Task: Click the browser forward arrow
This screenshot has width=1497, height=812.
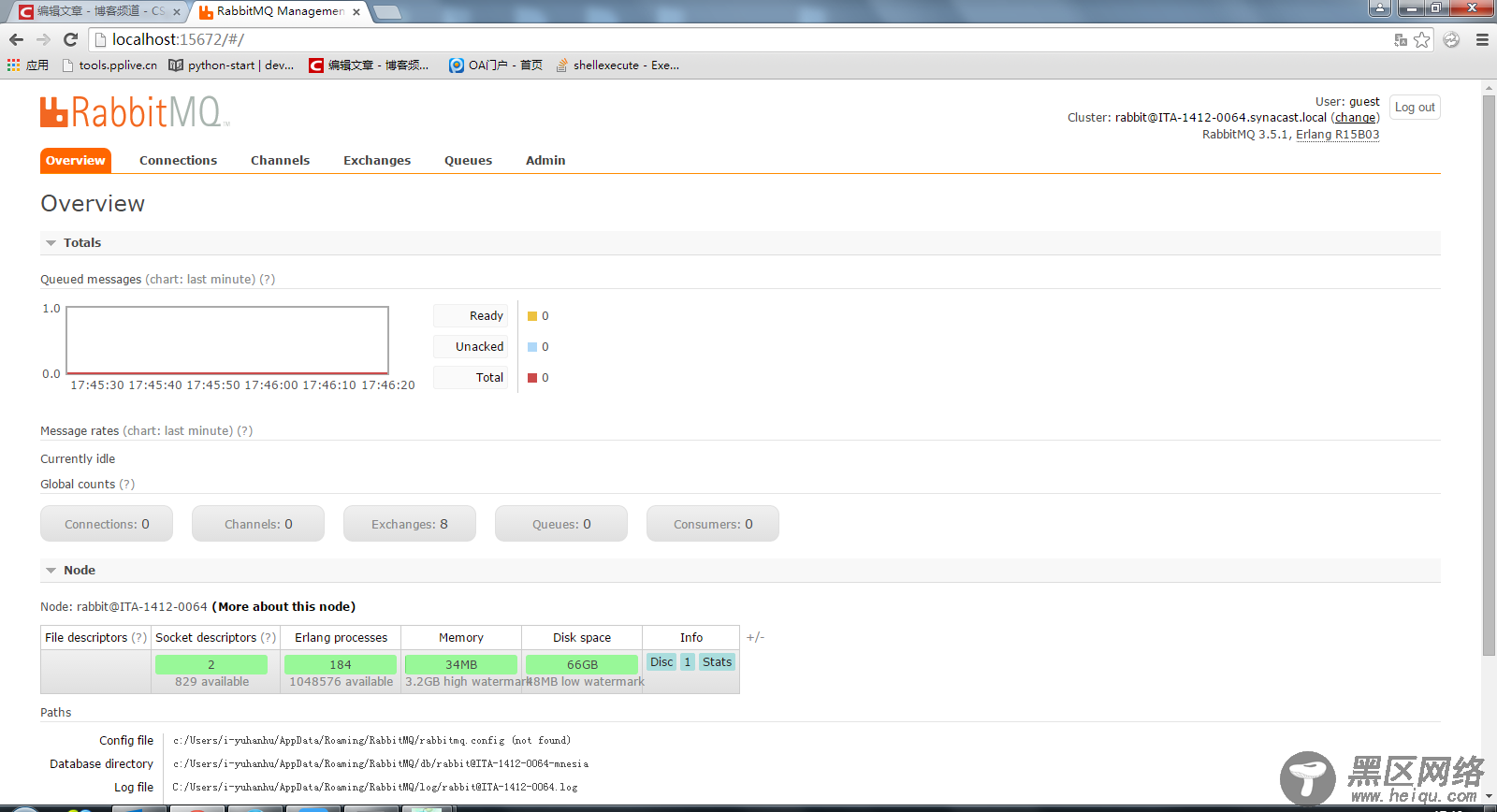Action: [43, 39]
